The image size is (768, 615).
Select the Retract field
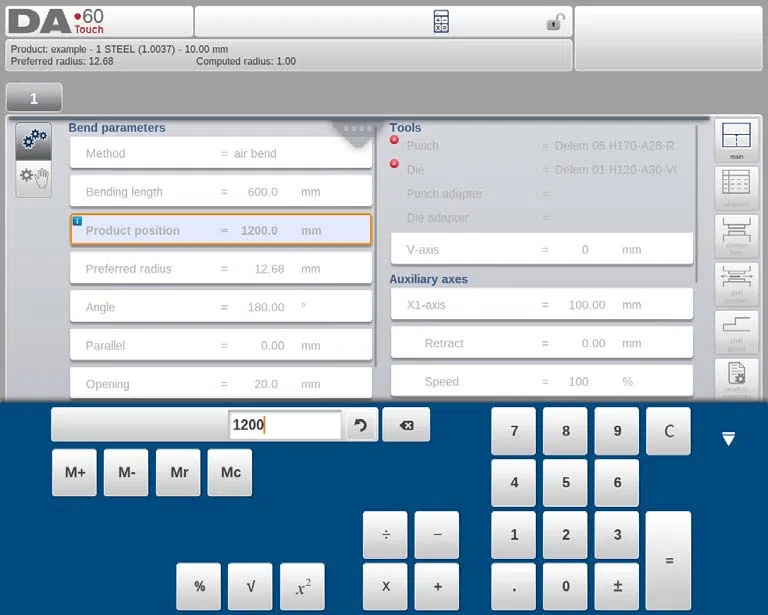542,343
